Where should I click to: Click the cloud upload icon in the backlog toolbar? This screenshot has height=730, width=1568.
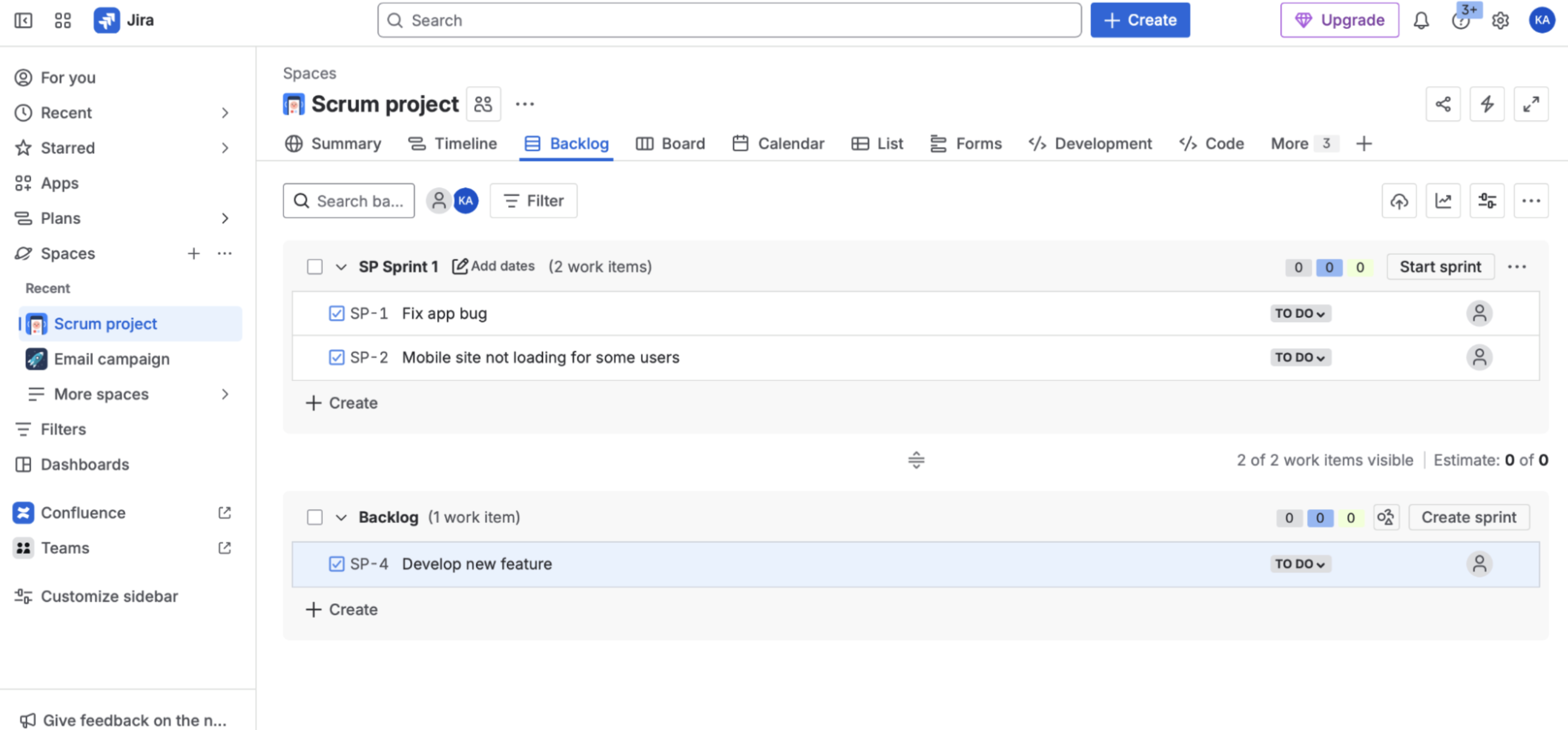1399,201
